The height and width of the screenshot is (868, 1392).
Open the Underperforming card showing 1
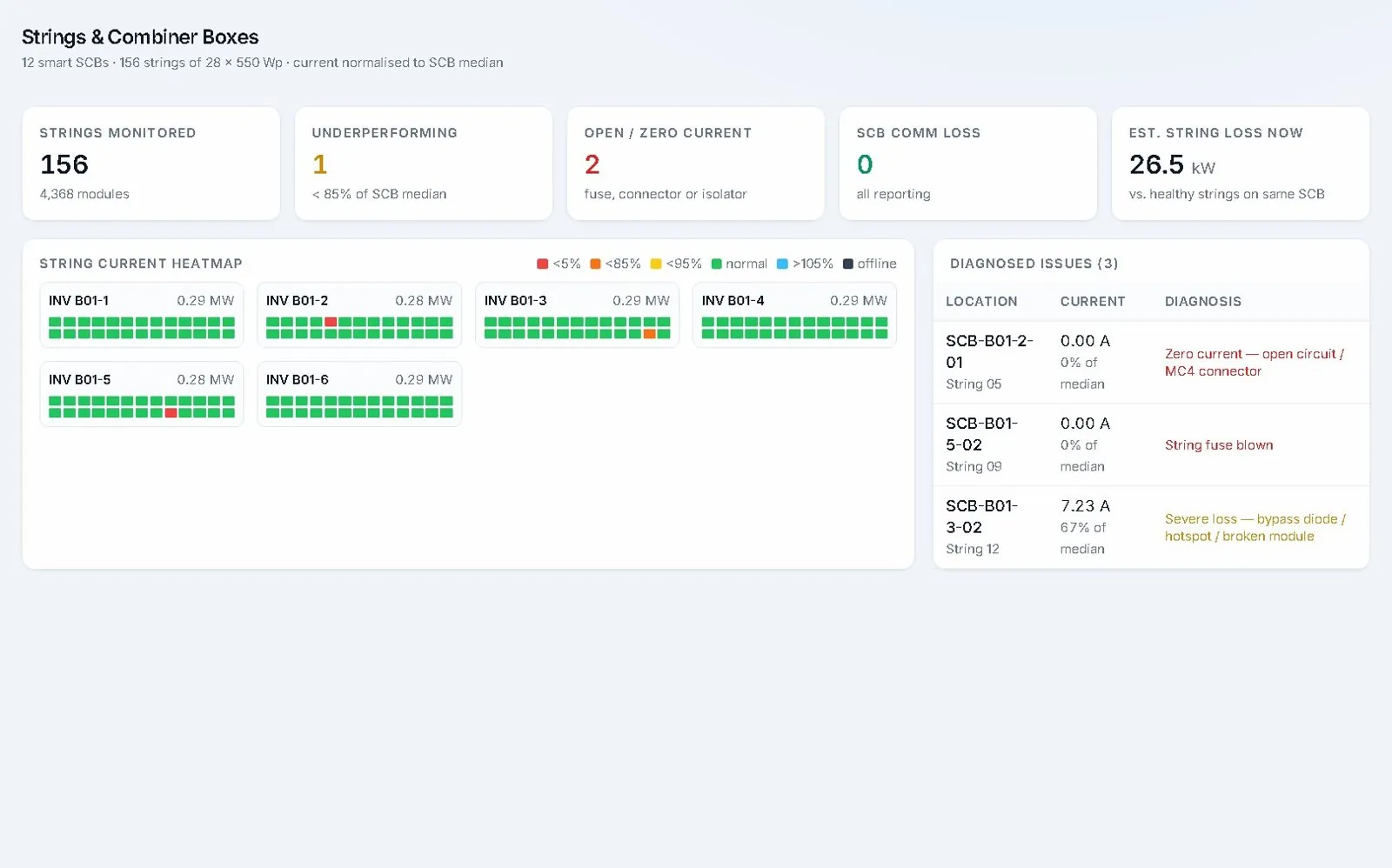tap(424, 164)
